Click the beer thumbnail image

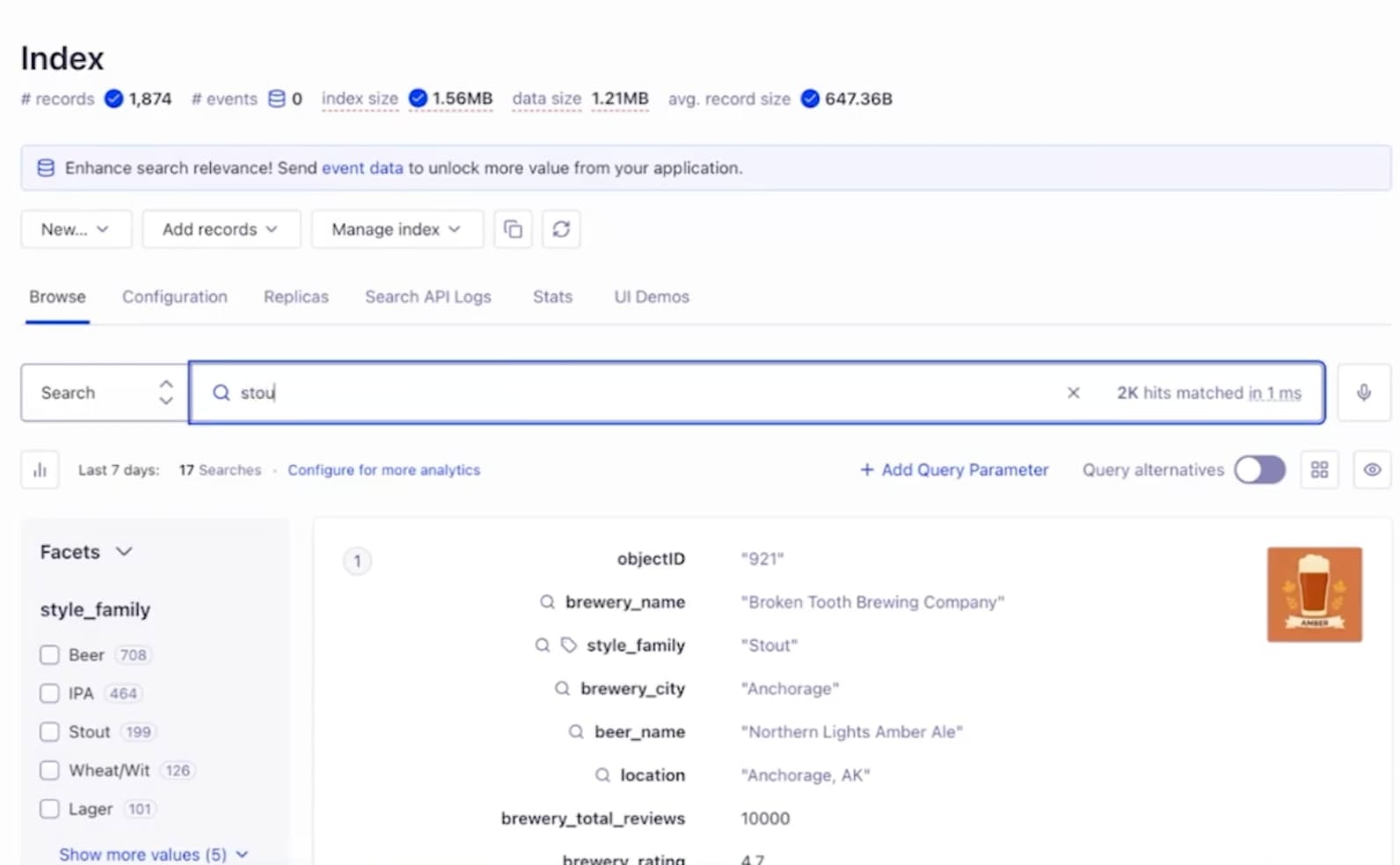pos(1314,594)
